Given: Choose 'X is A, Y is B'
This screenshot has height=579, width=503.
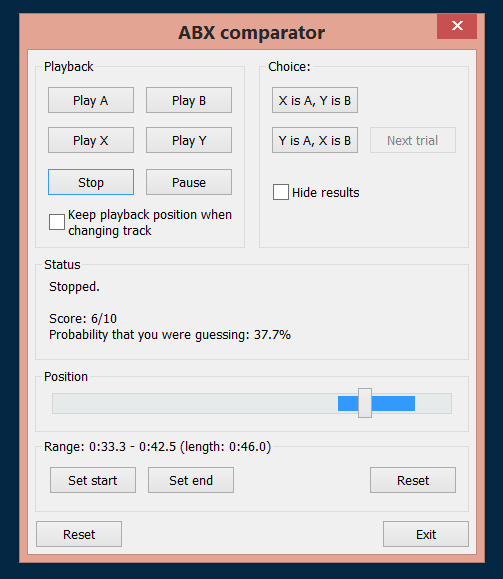Looking at the screenshot, I should click(315, 100).
